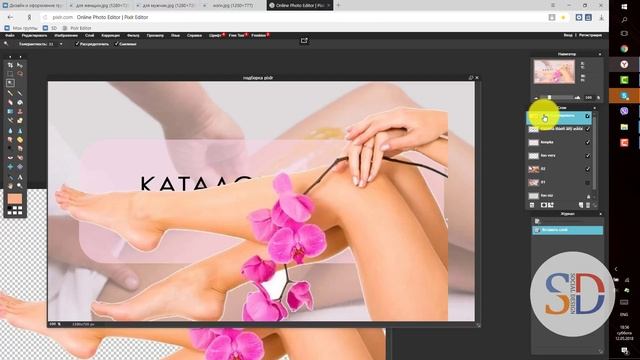
Task: Select the Pinch tool
Action: pos(20,167)
